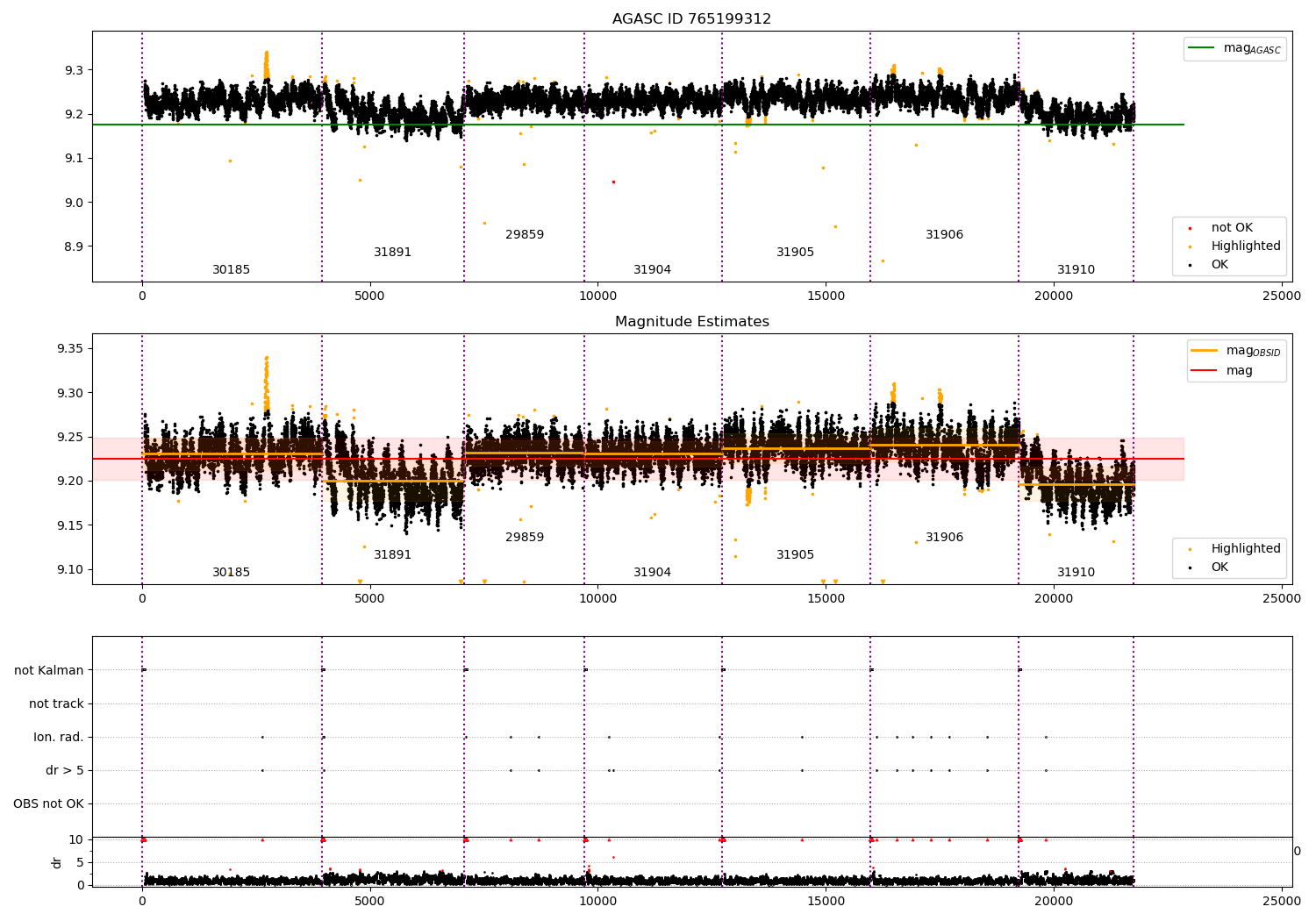Image resolution: width=1316 pixels, height=921 pixels.
Task: Click obsid label 31910 in the top plot
Action: (1076, 270)
